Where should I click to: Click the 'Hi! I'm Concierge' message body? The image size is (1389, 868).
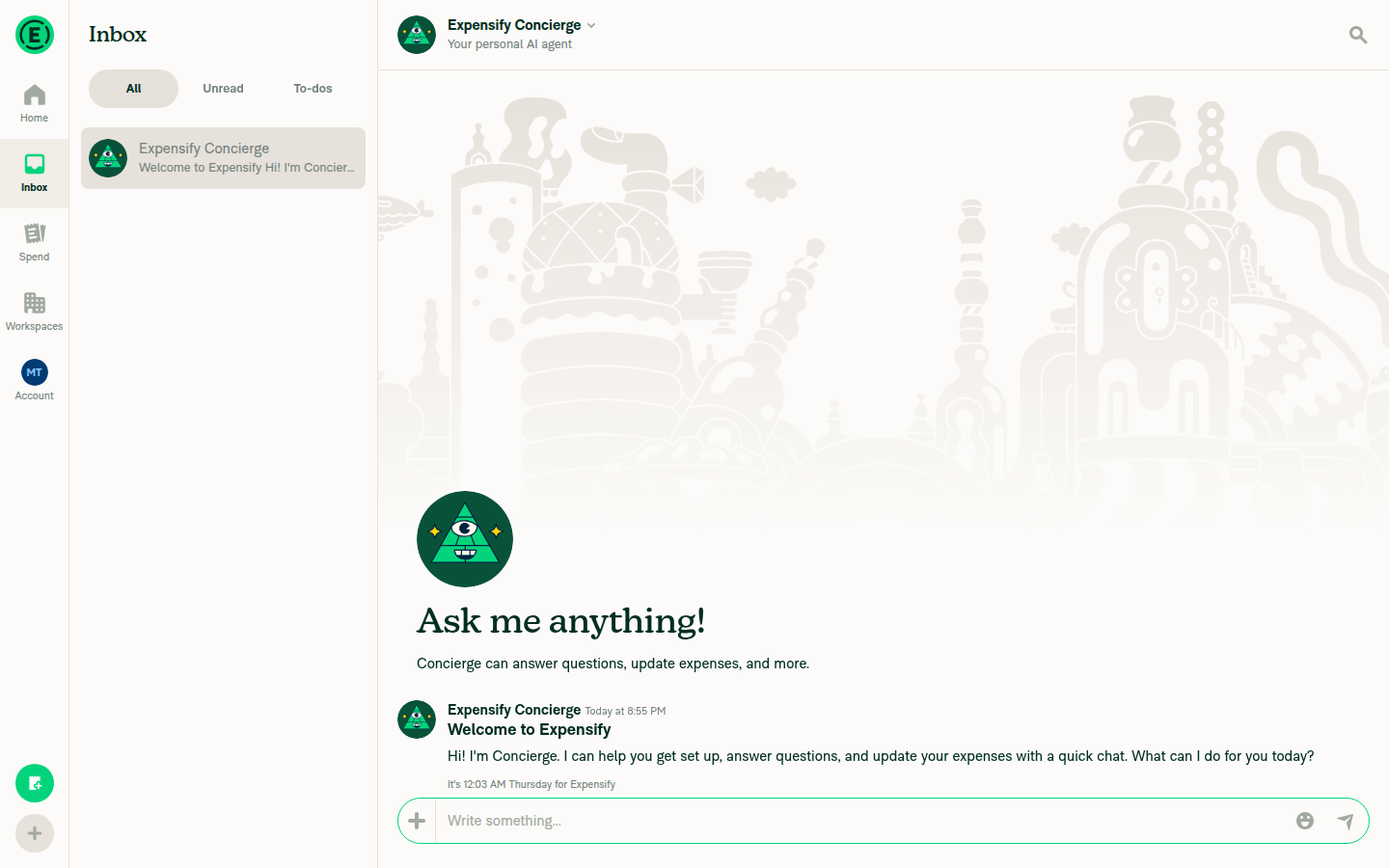tap(881, 756)
